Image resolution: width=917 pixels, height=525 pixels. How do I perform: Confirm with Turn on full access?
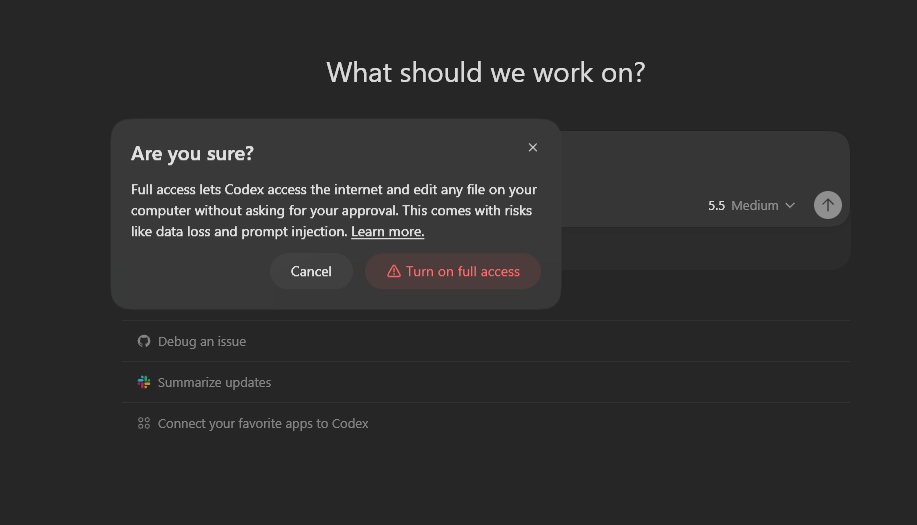(x=453, y=271)
